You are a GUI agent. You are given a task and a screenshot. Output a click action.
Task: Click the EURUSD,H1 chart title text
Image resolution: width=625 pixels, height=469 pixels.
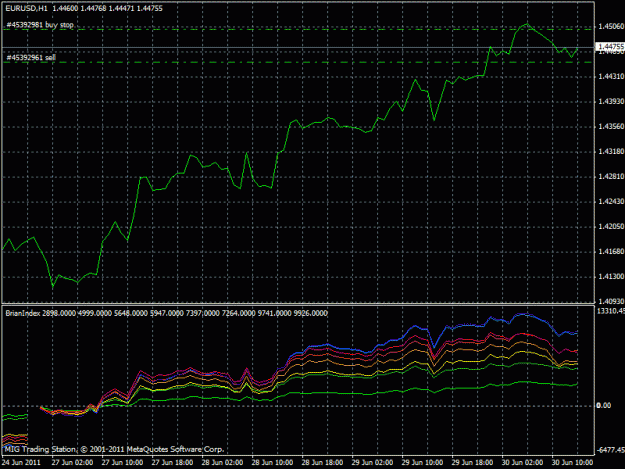(x=26, y=8)
